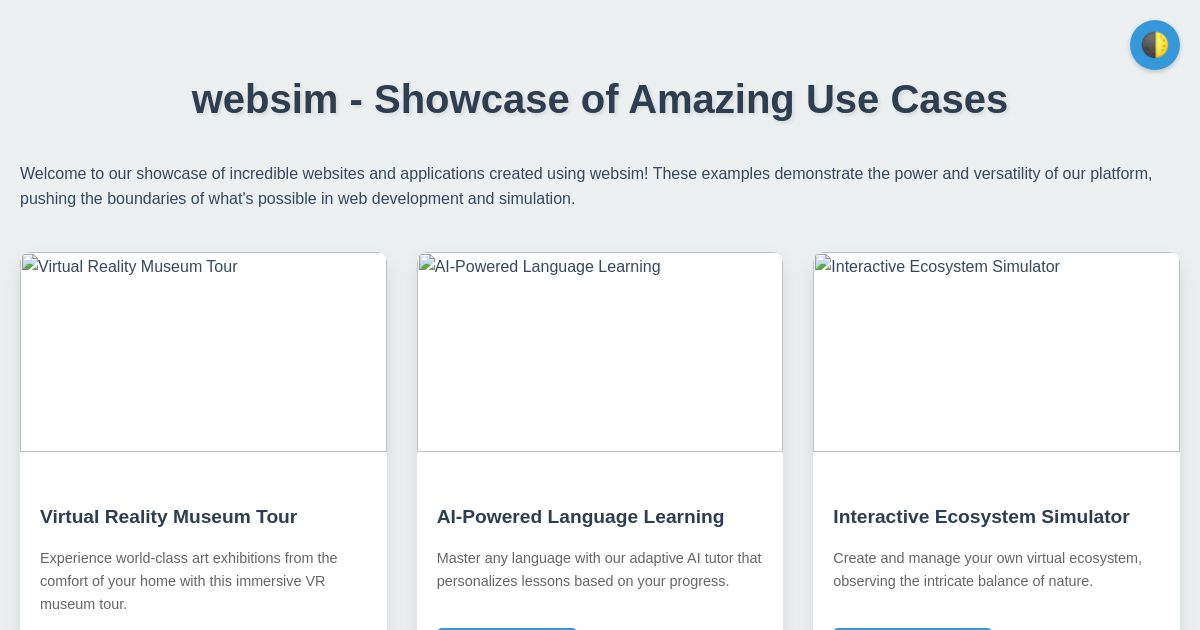This screenshot has height=630, width=1200.
Task: Click the AI-Powered Language Learning image placeholder
Action: (600, 352)
